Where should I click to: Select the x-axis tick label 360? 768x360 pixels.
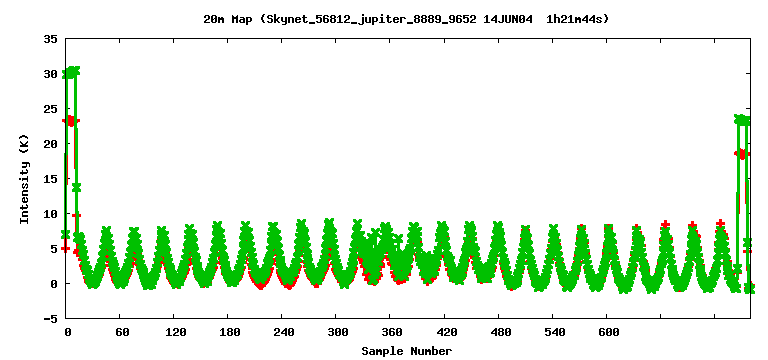pos(392,332)
